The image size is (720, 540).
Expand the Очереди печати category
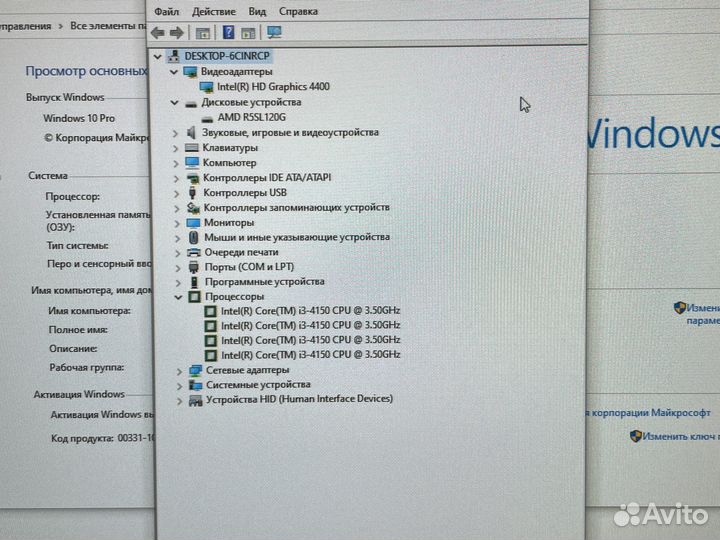[178, 253]
